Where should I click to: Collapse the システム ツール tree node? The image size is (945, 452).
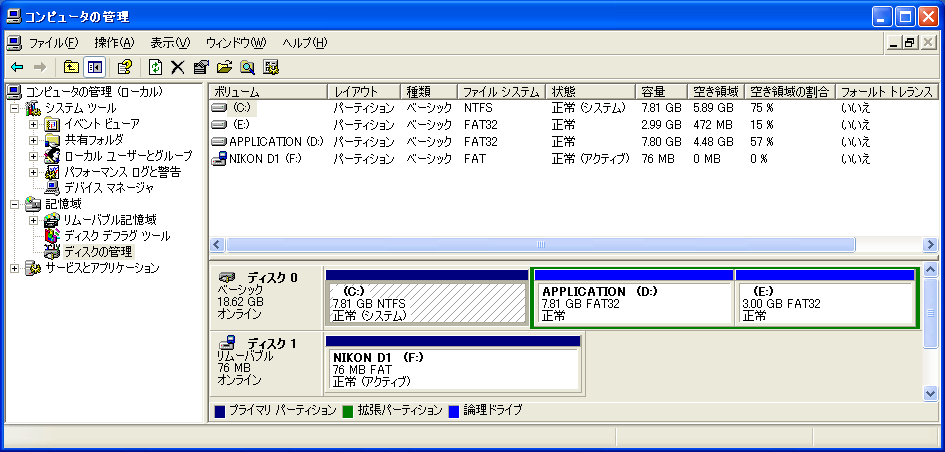tap(16, 108)
